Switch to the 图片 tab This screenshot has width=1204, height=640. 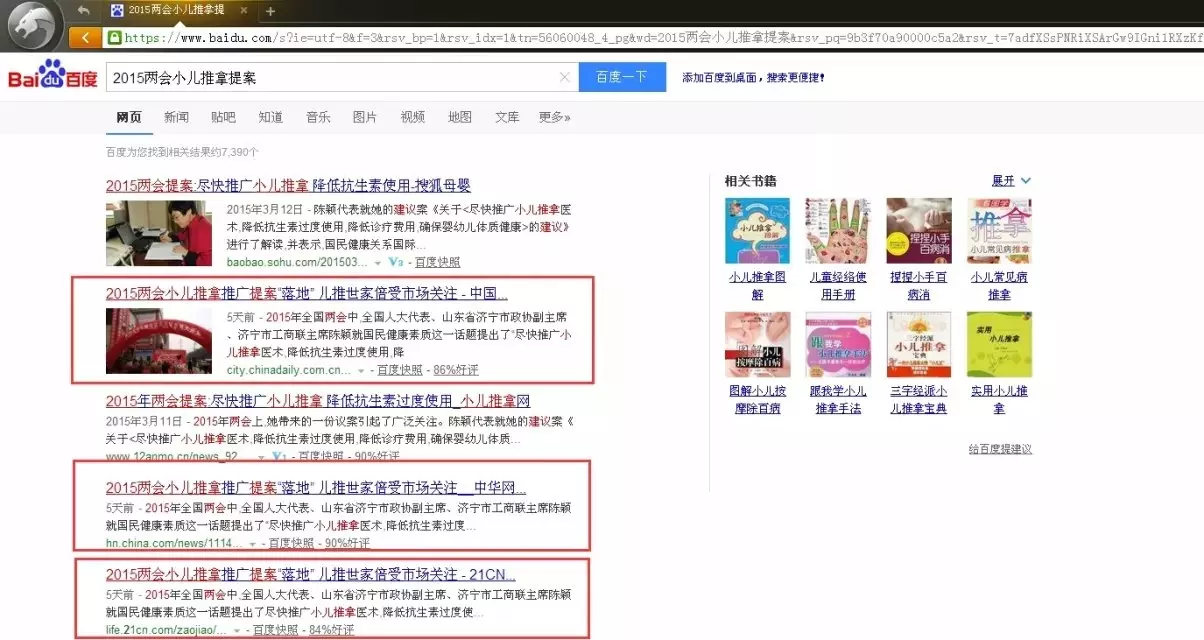[364, 117]
